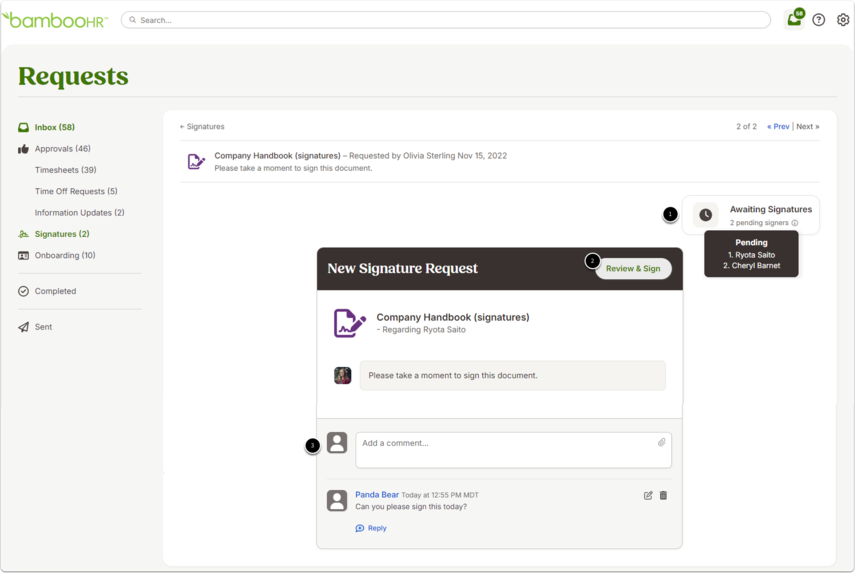855x573 pixels.
Task: Open Timesheets (39)
Action: click(x=65, y=170)
